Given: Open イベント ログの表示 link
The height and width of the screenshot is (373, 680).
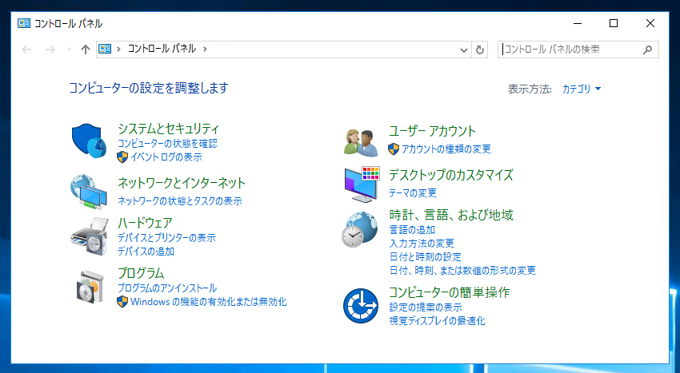Looking at the screenshot, I should (x=166, y=157).
